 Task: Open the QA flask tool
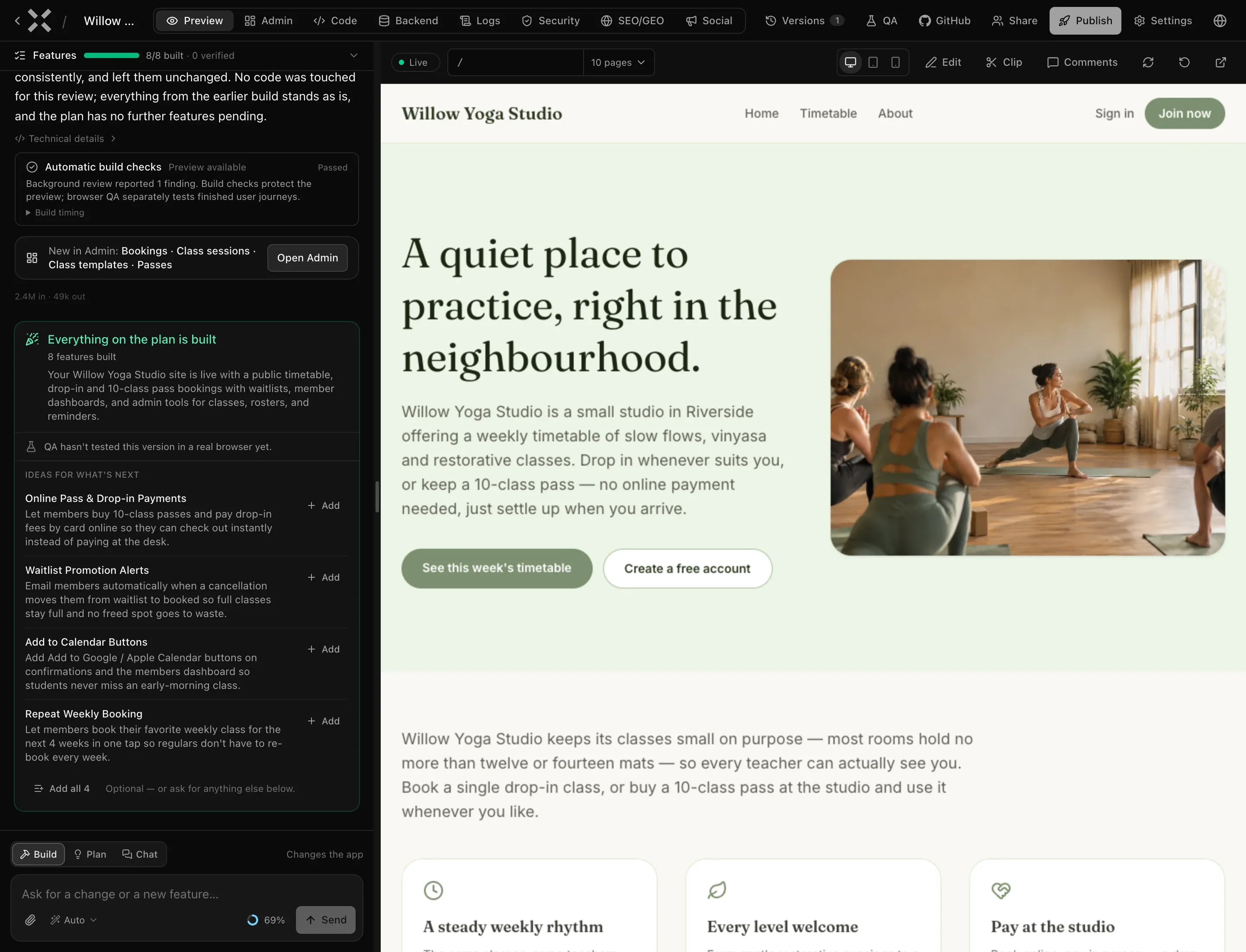pyautogui.click(x=881, y=21)
